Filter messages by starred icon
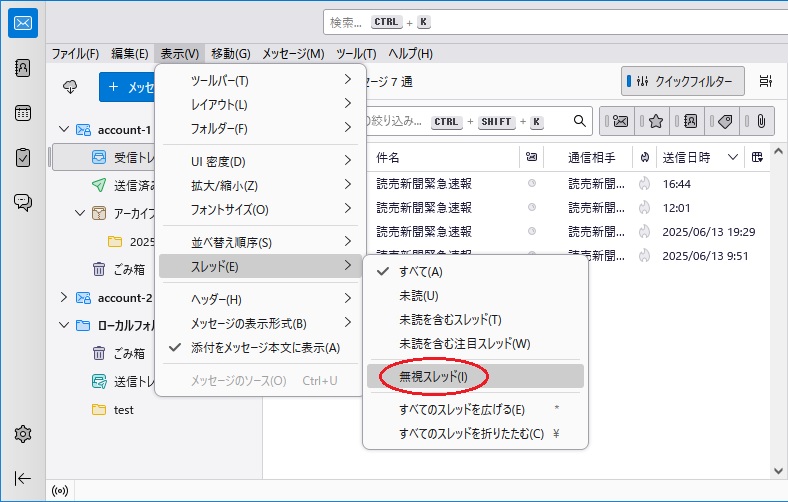This screenshot has height=502, width=788. [655, 121]
